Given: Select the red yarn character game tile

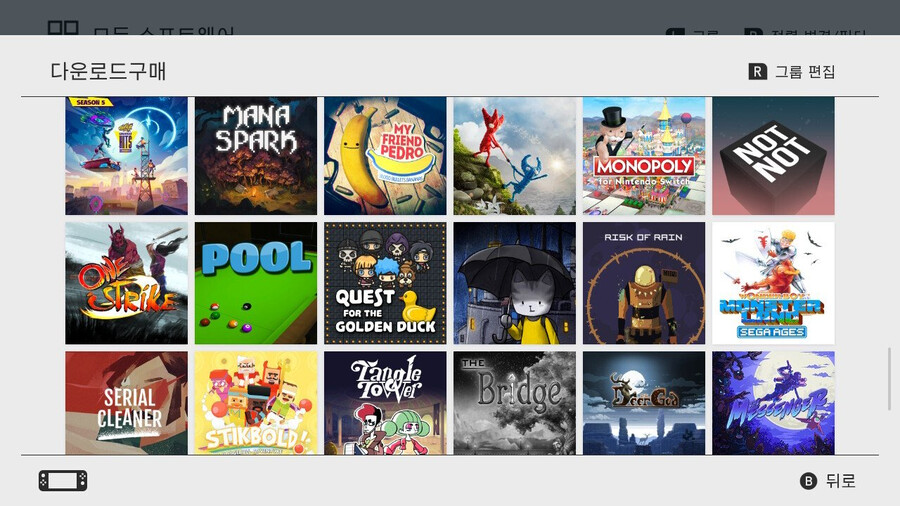Looking at the screenshot, I should click(515, 155).
